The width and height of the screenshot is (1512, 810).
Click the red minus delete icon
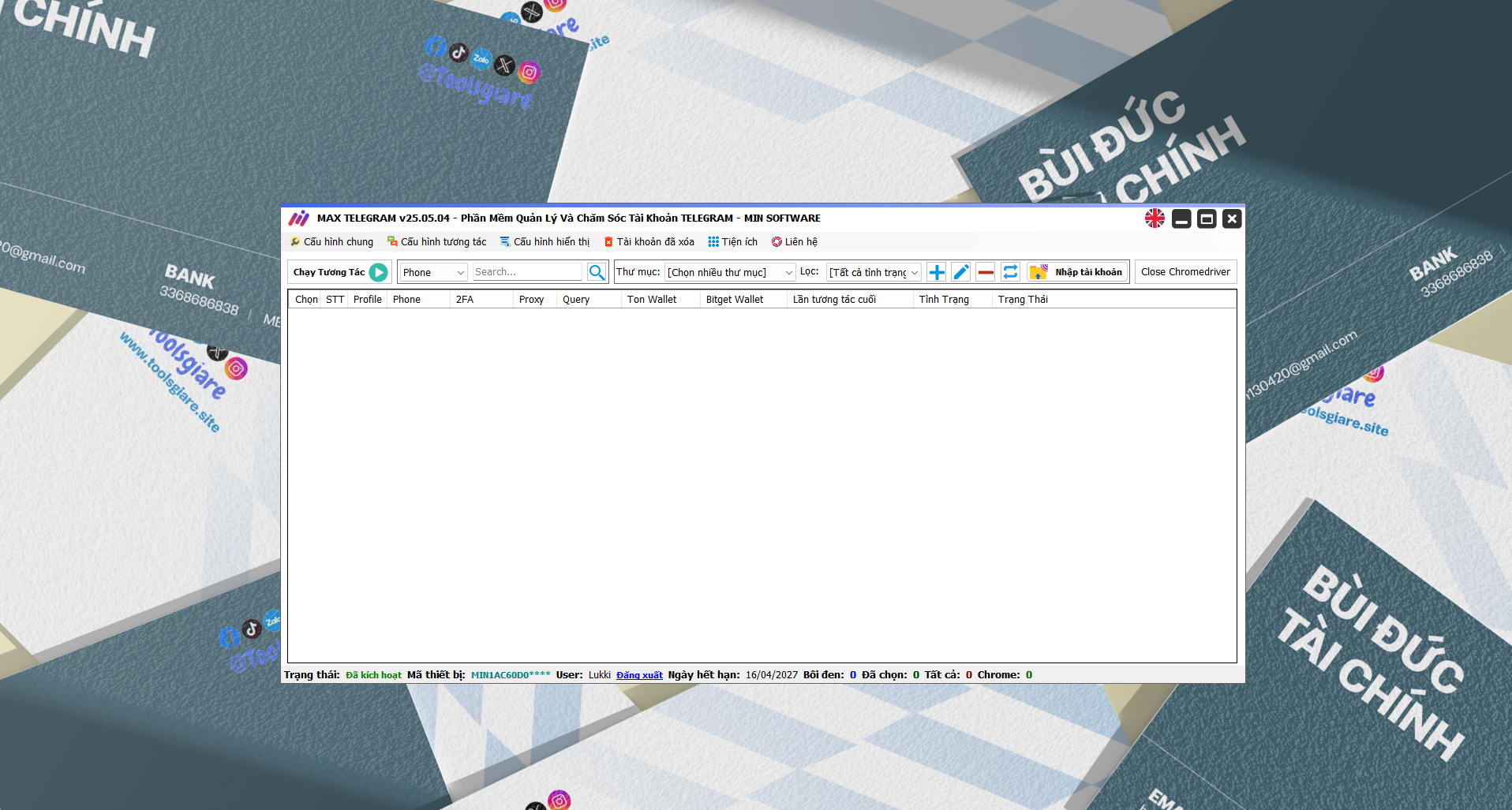click(x=986, y=272)
